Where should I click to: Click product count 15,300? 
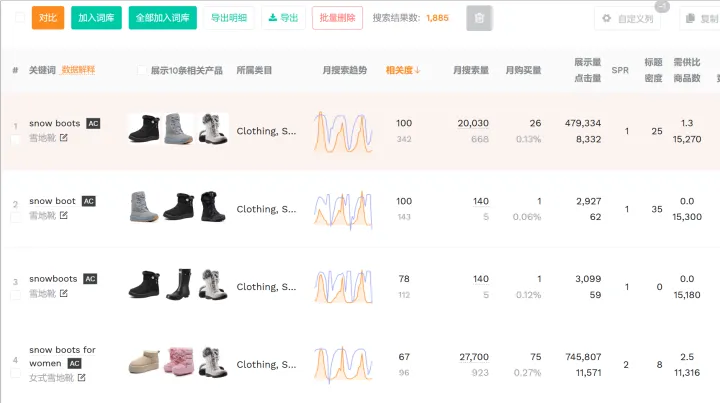tap(687, 217)
